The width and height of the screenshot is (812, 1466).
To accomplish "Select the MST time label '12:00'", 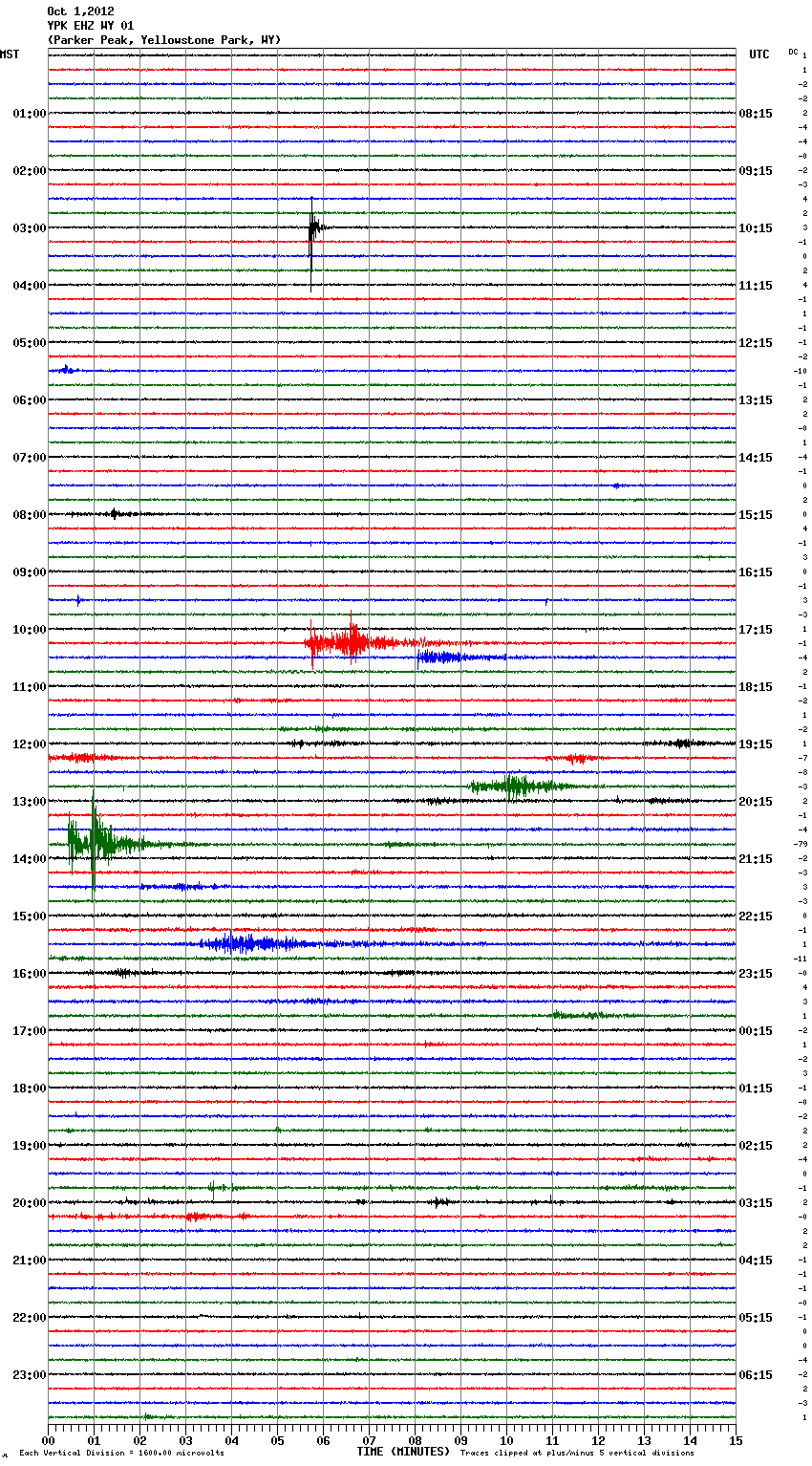I will pyautogui.click(x=30, y=744).
